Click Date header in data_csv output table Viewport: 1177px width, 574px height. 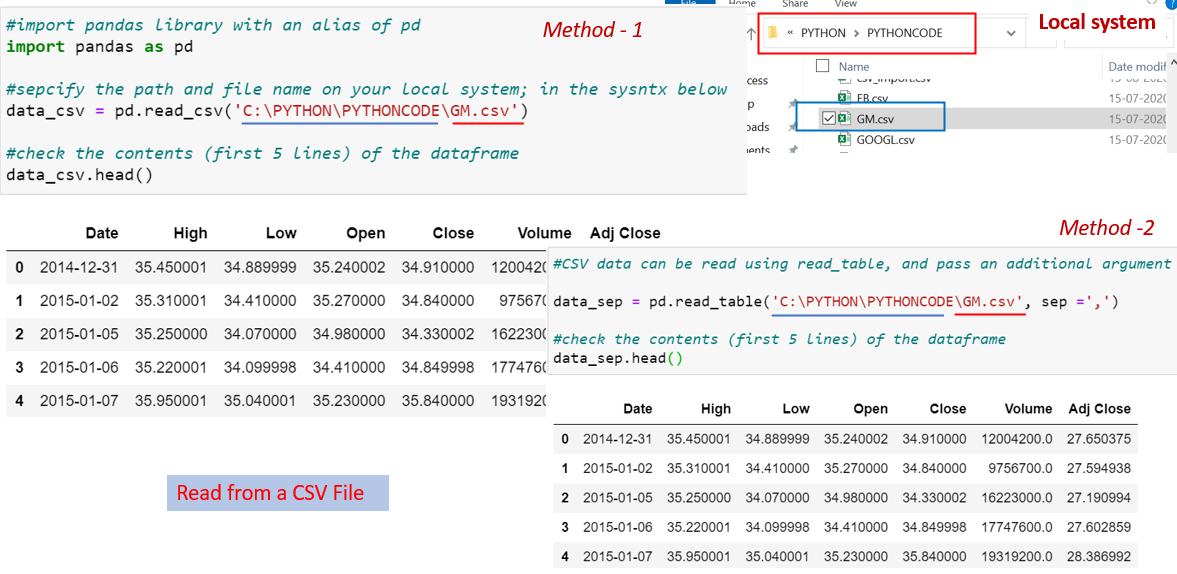click(102, 233)
